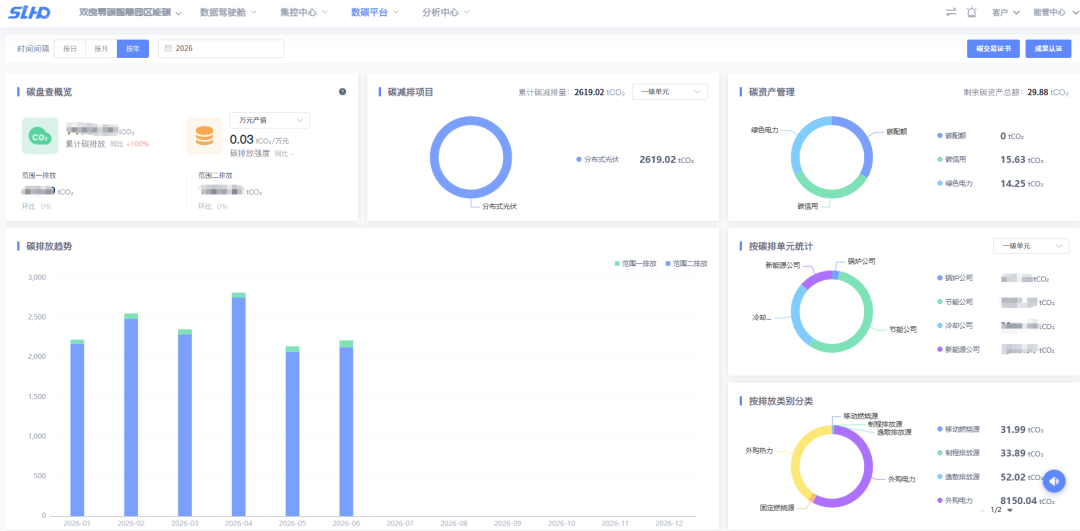Click the 2026-01 bar in trend chart
The width and height of the screenshot is (1080, 531).
77,428
